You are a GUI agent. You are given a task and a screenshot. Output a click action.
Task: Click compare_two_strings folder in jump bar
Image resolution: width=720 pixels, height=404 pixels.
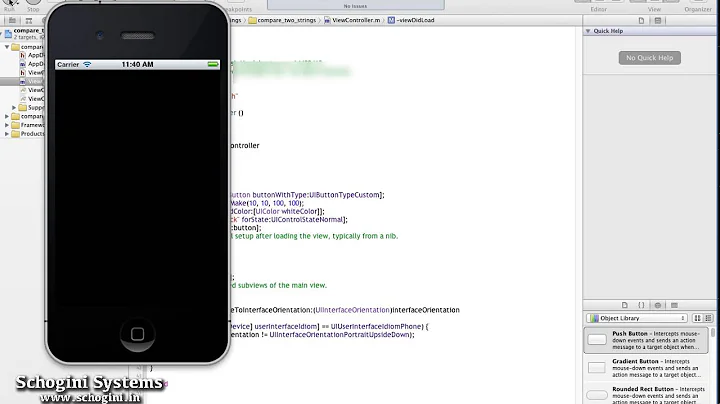pyautogui.click(x=282, y=20)
